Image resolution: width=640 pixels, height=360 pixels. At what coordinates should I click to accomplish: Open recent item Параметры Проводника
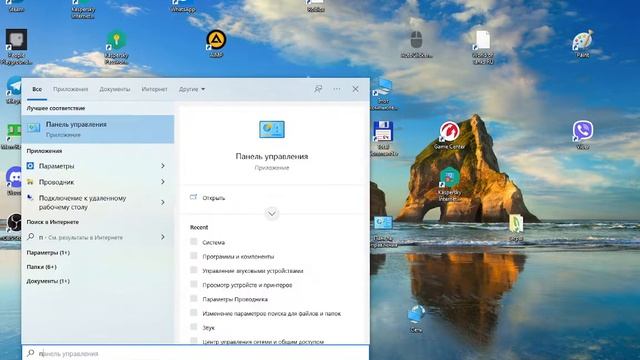pyautogui.click(x=235, y=299)
